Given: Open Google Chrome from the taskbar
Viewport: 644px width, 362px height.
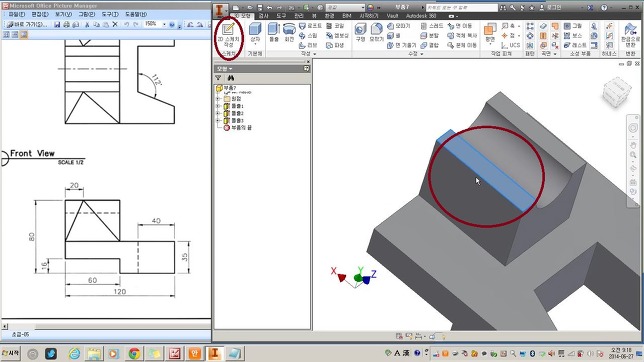Looking at the screenshot, I should pyautogui.click(x=134, y=353).
